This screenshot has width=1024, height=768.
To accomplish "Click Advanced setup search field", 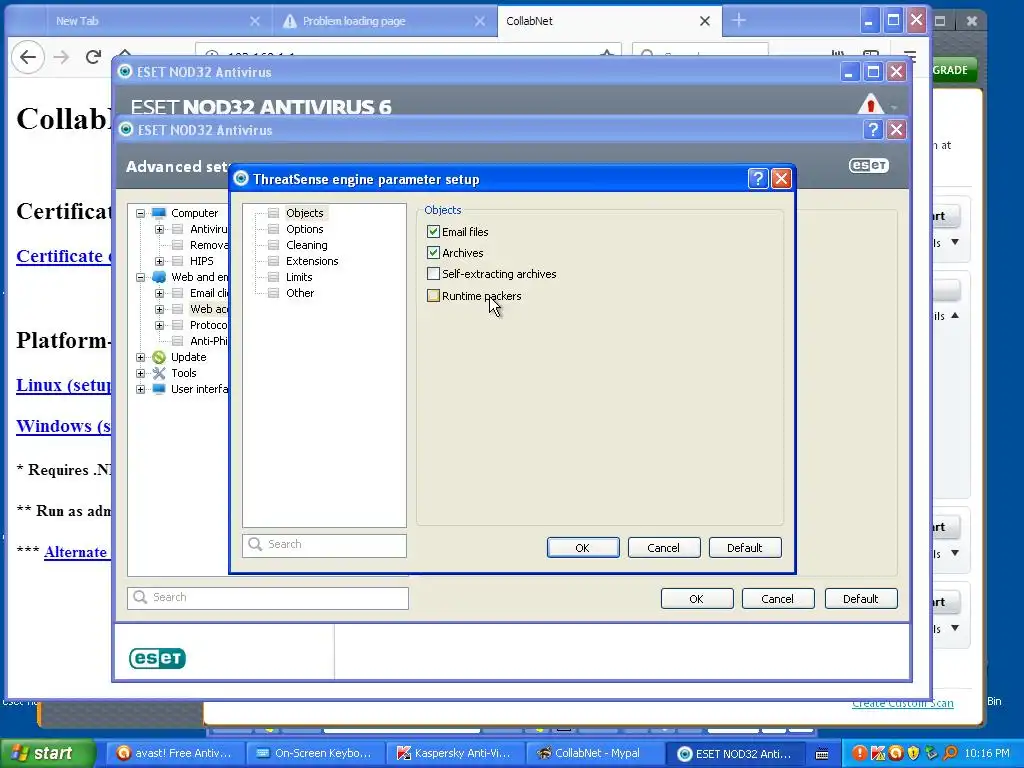I will 268,598.
